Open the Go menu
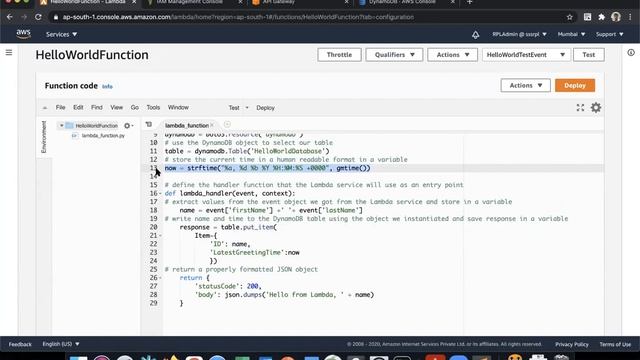640x360 pixels. tap(135, 107)
